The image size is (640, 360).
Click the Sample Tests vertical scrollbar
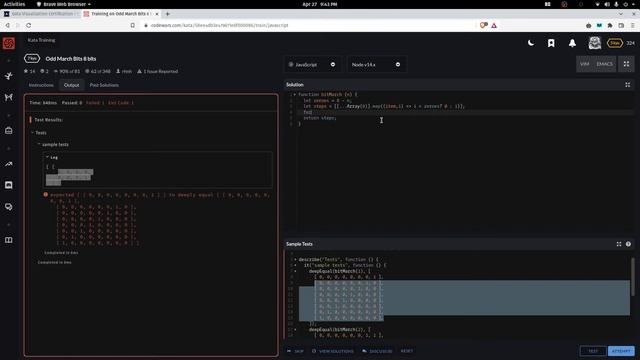(633, 277)
